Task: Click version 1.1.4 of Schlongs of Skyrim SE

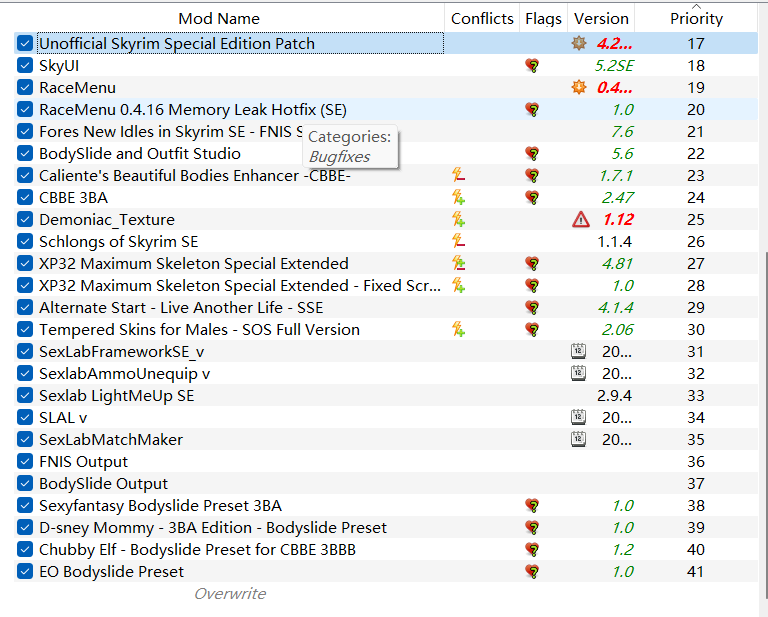Action: (614, 241)
